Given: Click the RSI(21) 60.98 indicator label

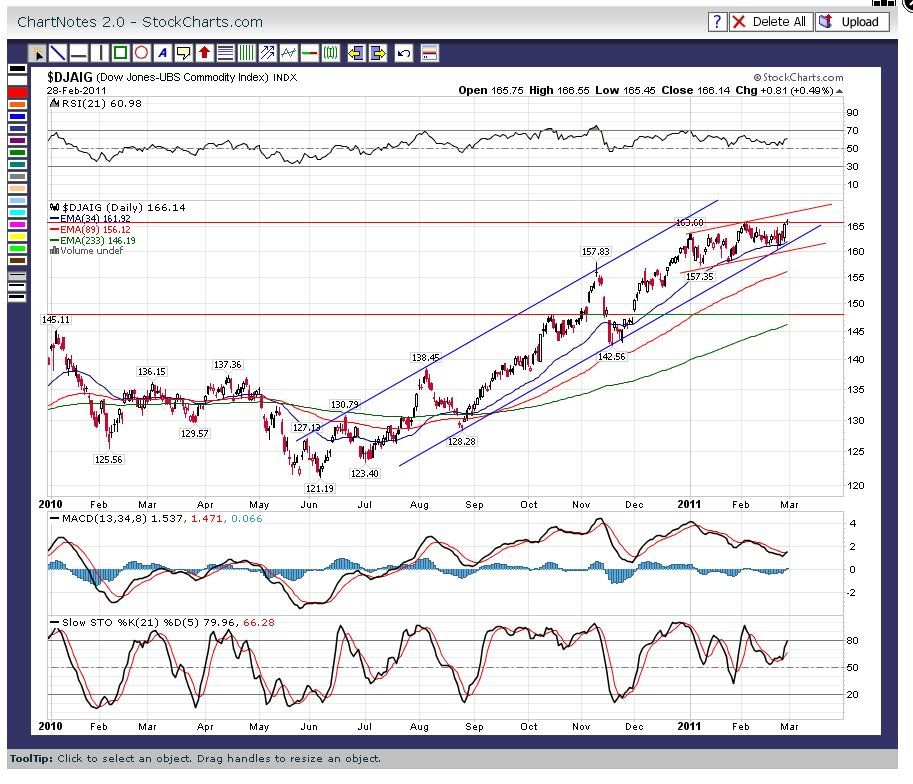Looking at the screenshot, I should (96, 104).
